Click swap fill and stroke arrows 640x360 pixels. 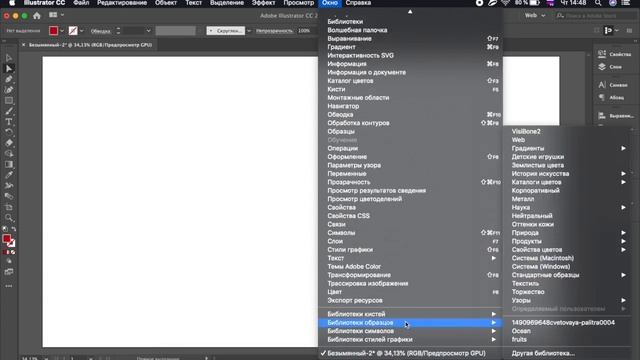click(x=13, y=229)
